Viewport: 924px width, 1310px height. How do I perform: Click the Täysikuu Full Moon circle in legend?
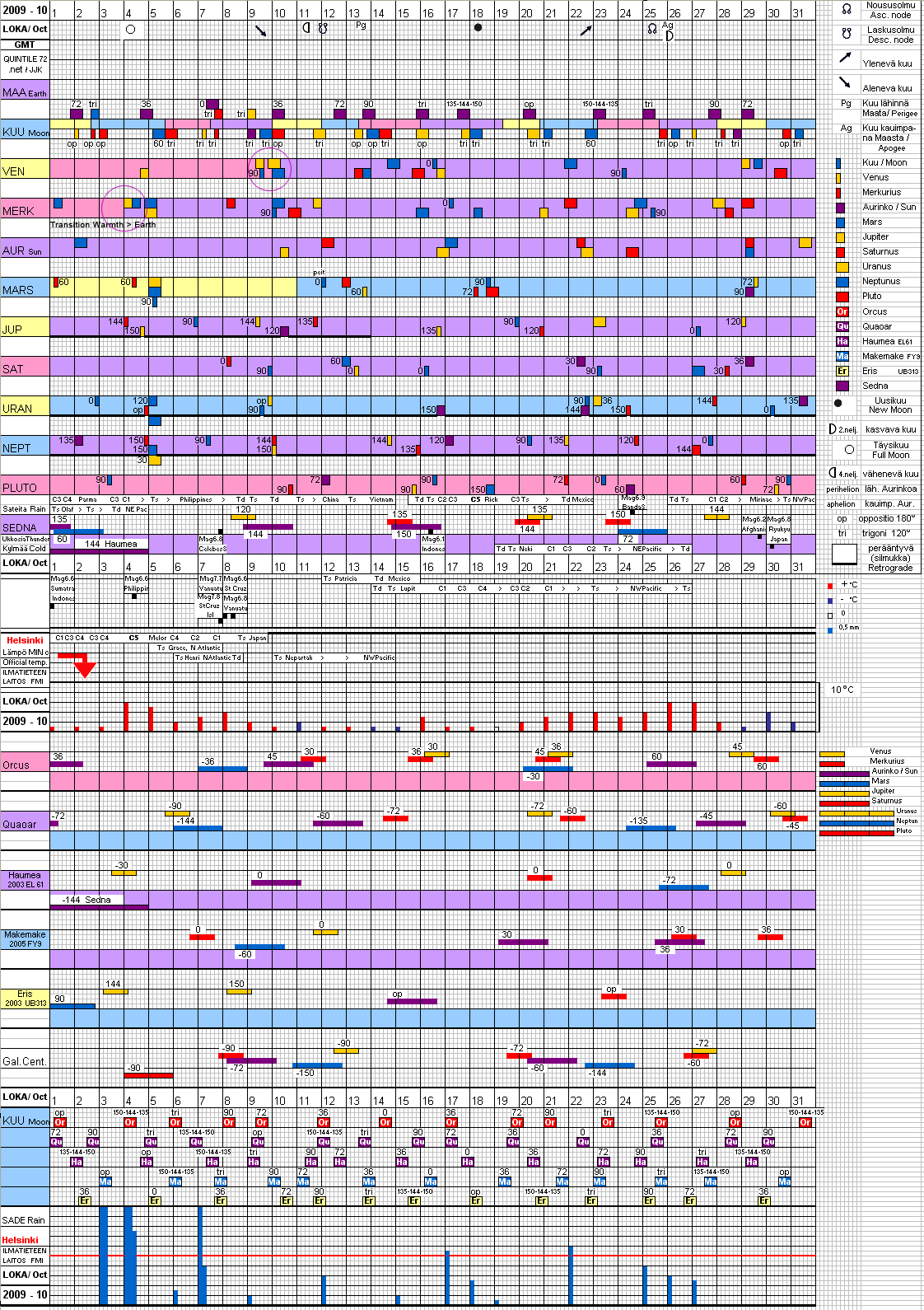click(x=849, y=449)
